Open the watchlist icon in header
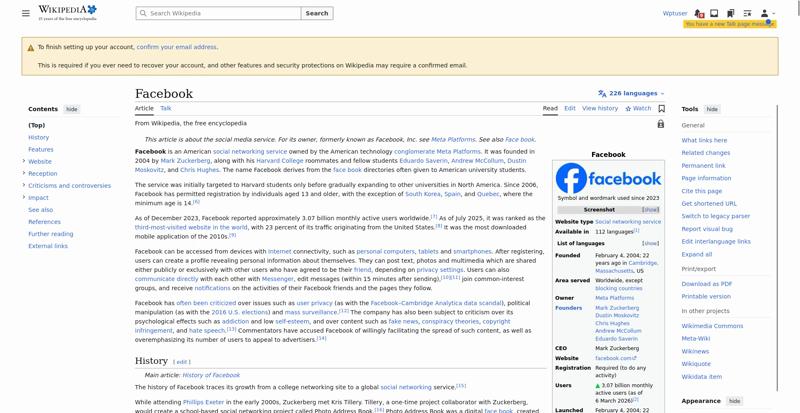The width and height of the screenshot is (800, 413). point(747,13)
